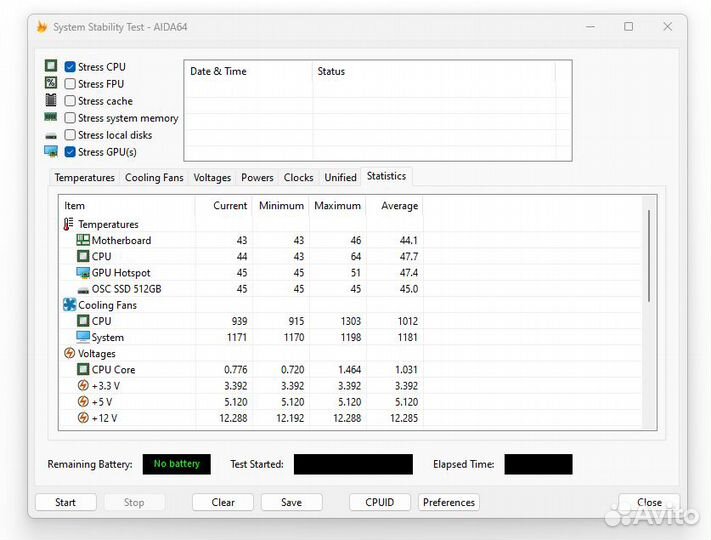Viewport: 711px width, 540px height.
Task: Uncheck the Stress GPU(s) option
Action: coord(70,152)
